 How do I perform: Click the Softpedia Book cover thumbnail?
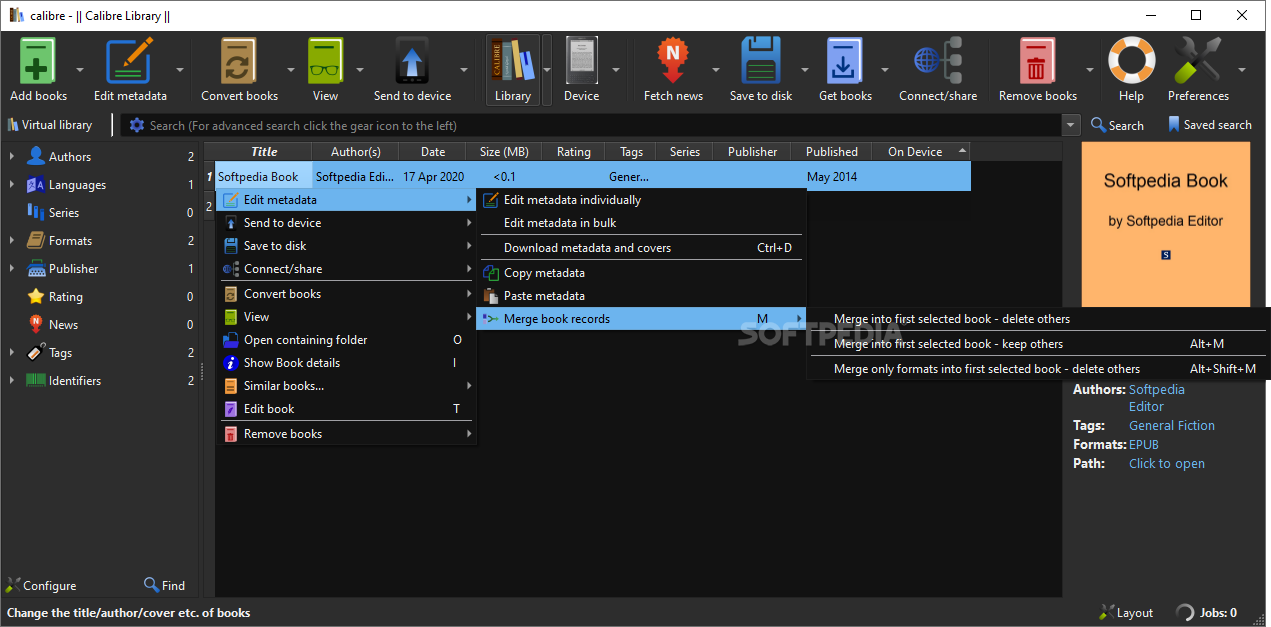(1166, 224)
